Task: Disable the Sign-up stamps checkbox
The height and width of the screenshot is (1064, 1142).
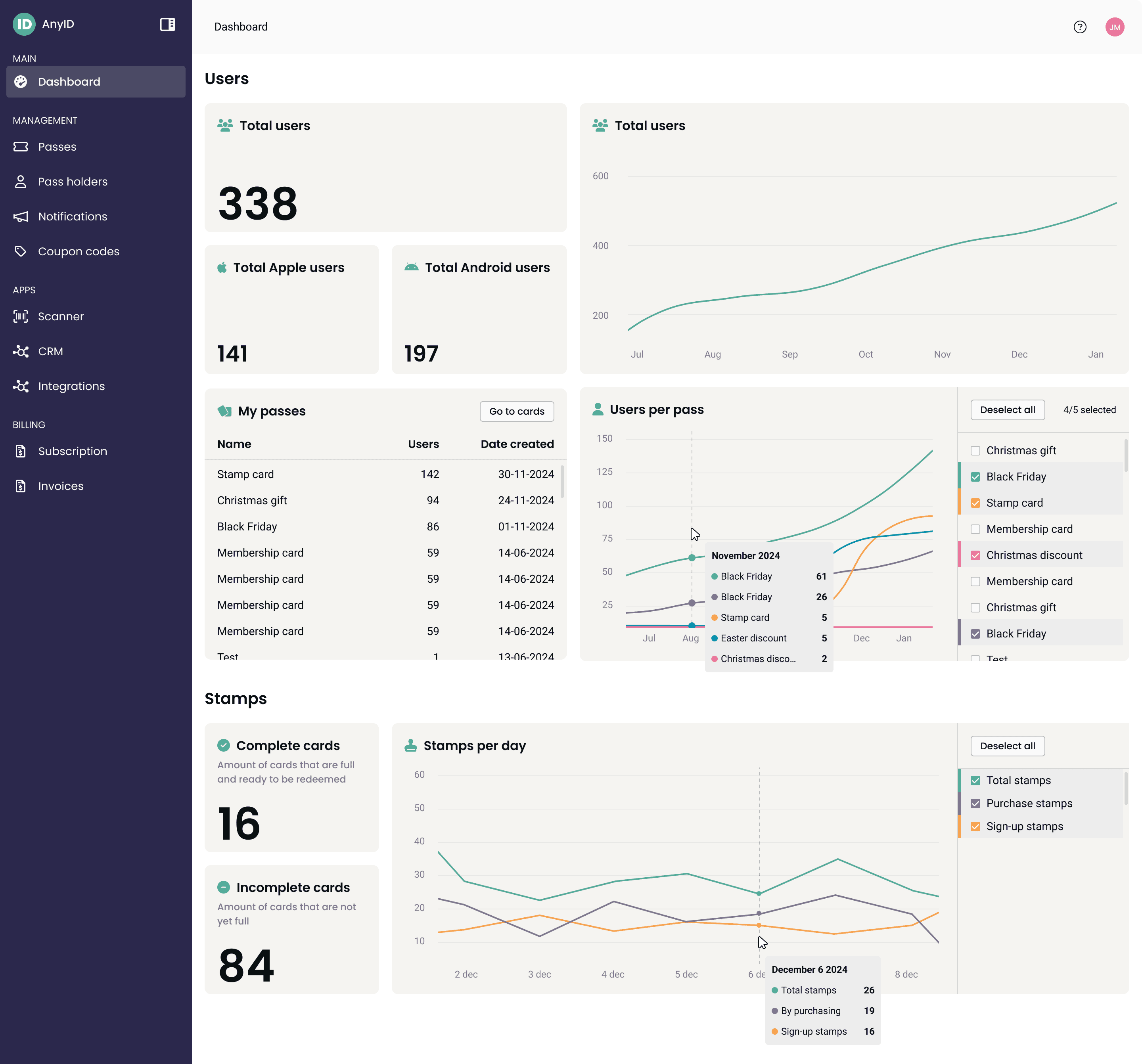Action: click(x=975, y=826)
